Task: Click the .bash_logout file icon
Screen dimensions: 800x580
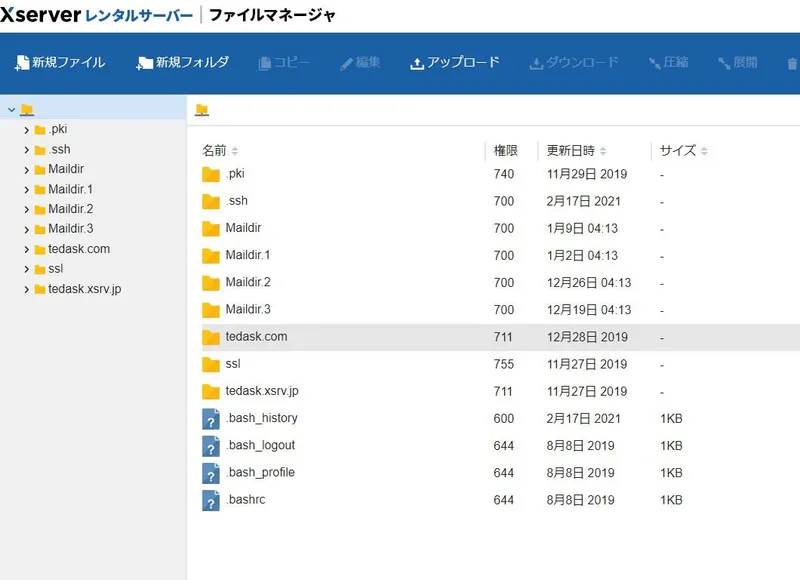Action: point(211,446)
